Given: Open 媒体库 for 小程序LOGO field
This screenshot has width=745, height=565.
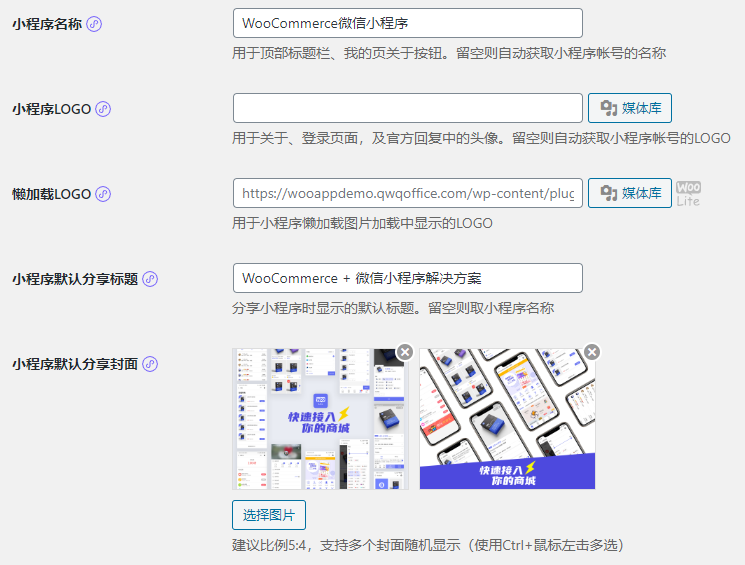Looking at the screenshot, I should click(x=630, y=108).
